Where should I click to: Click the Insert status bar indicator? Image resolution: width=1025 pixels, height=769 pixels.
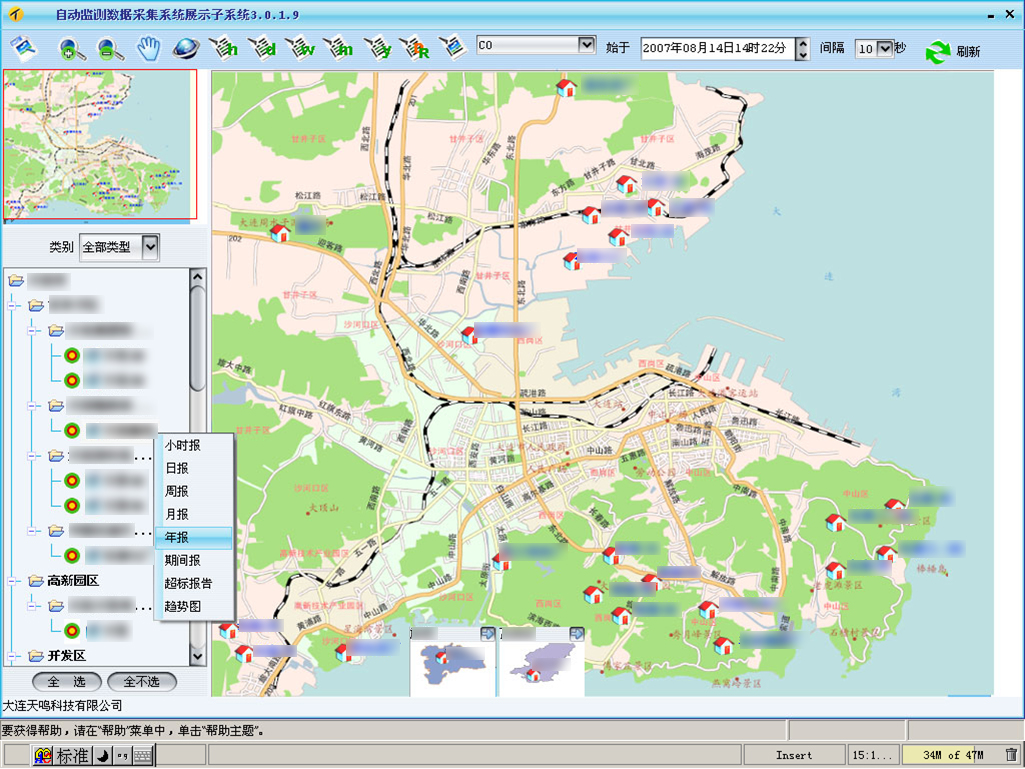tap(794, 755)
